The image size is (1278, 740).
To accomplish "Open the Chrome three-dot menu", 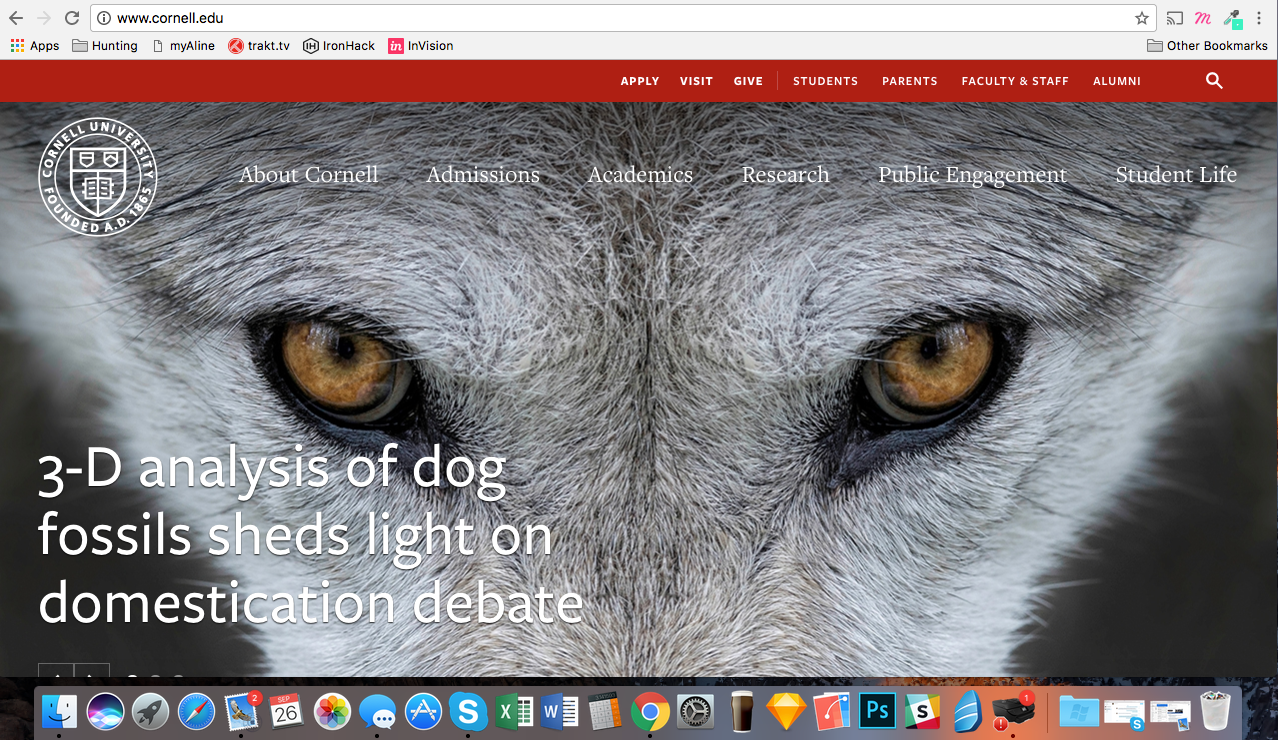I will pos(1259,18).
